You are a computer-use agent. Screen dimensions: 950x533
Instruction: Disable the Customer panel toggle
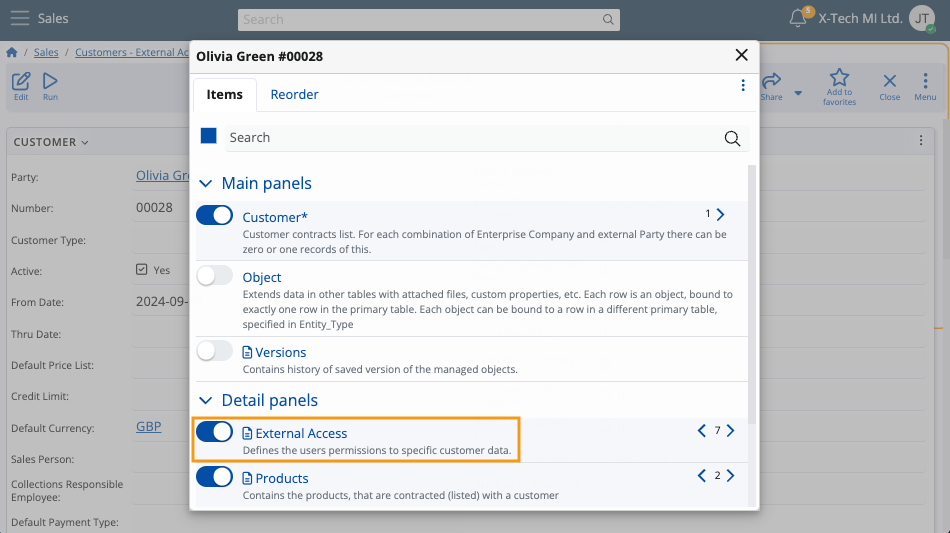point(214,216)
